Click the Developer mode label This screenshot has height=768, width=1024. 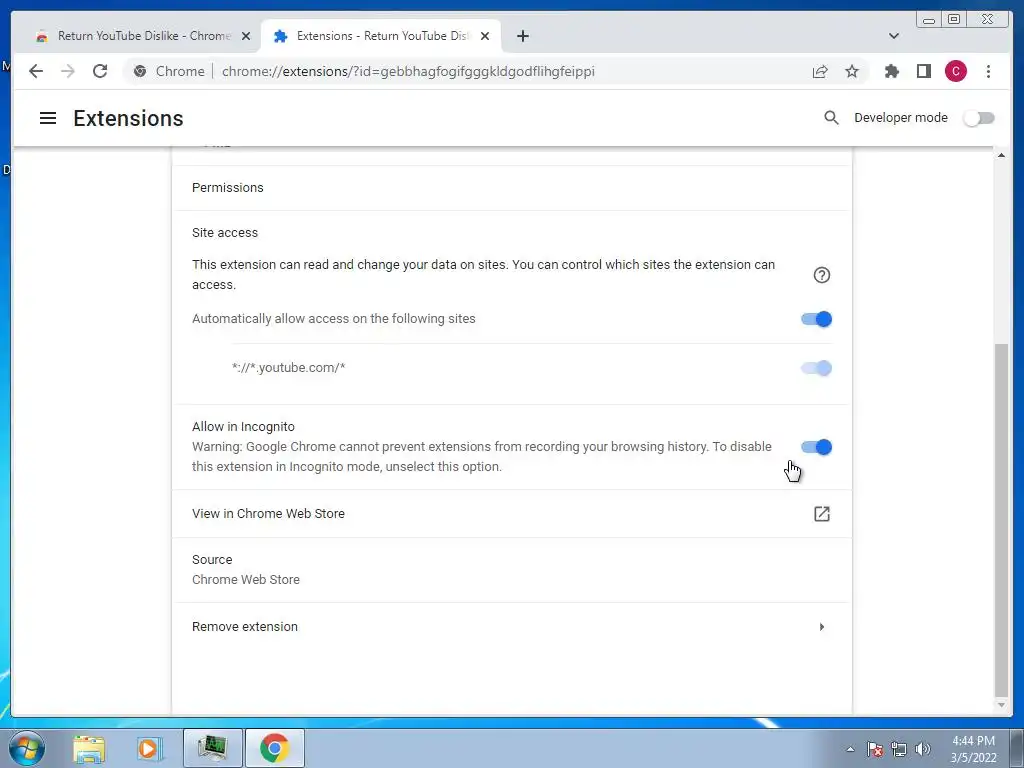901,118
